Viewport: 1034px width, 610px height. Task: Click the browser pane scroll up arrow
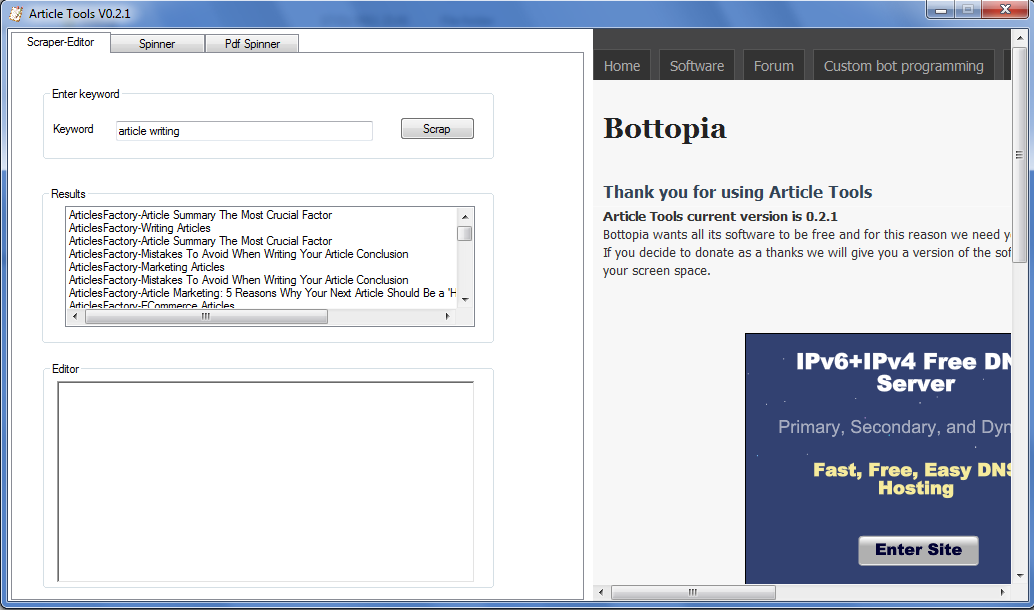coord(1019,40)
